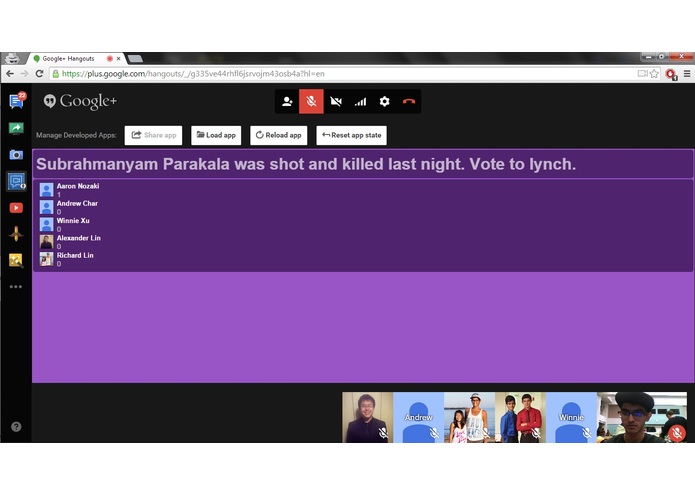Open the yellow drawing app sidebar icon
This screenshot has height=494, width=695.
16,260
